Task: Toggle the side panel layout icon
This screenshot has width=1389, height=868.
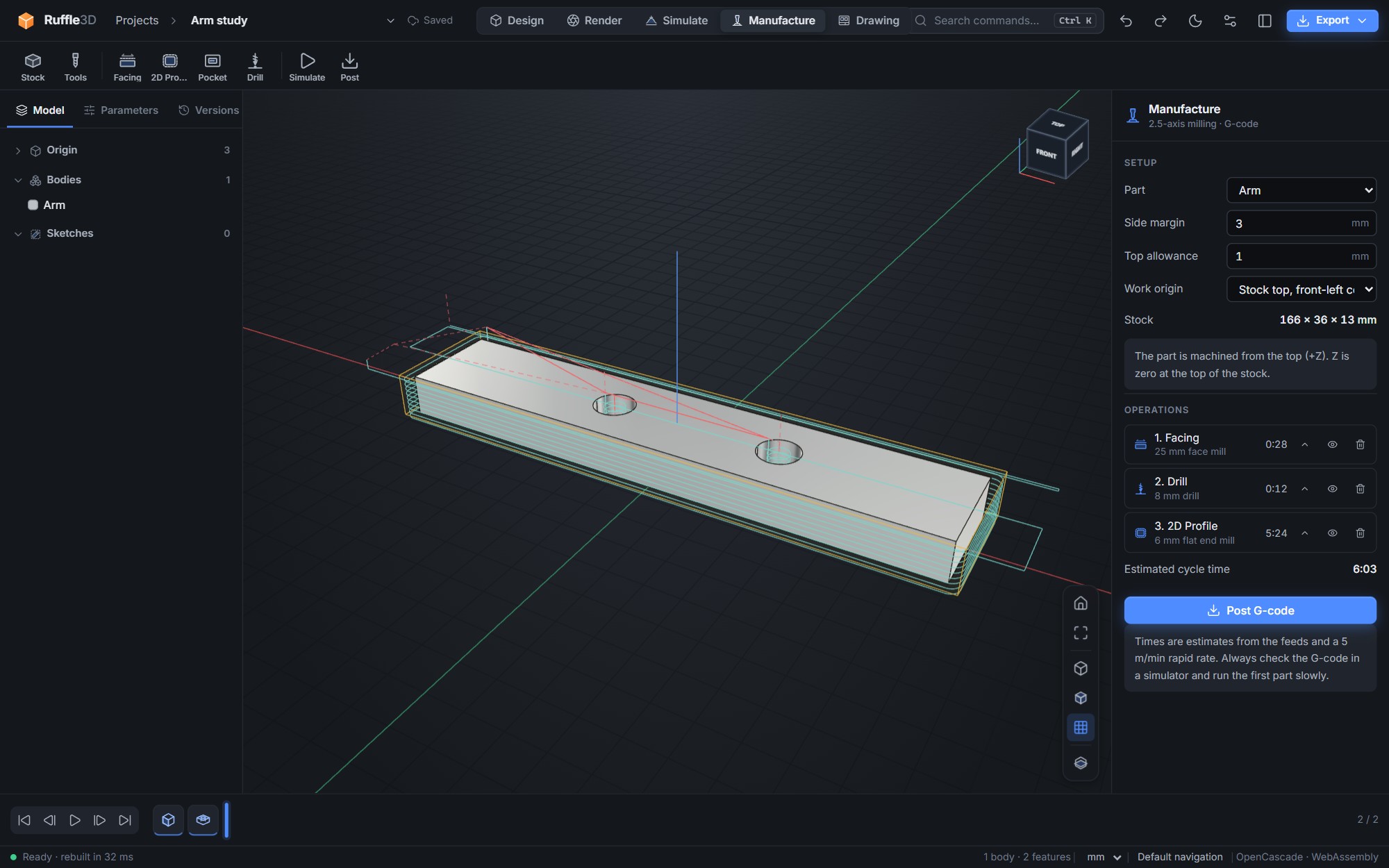Action: [x=1265, y=21]
